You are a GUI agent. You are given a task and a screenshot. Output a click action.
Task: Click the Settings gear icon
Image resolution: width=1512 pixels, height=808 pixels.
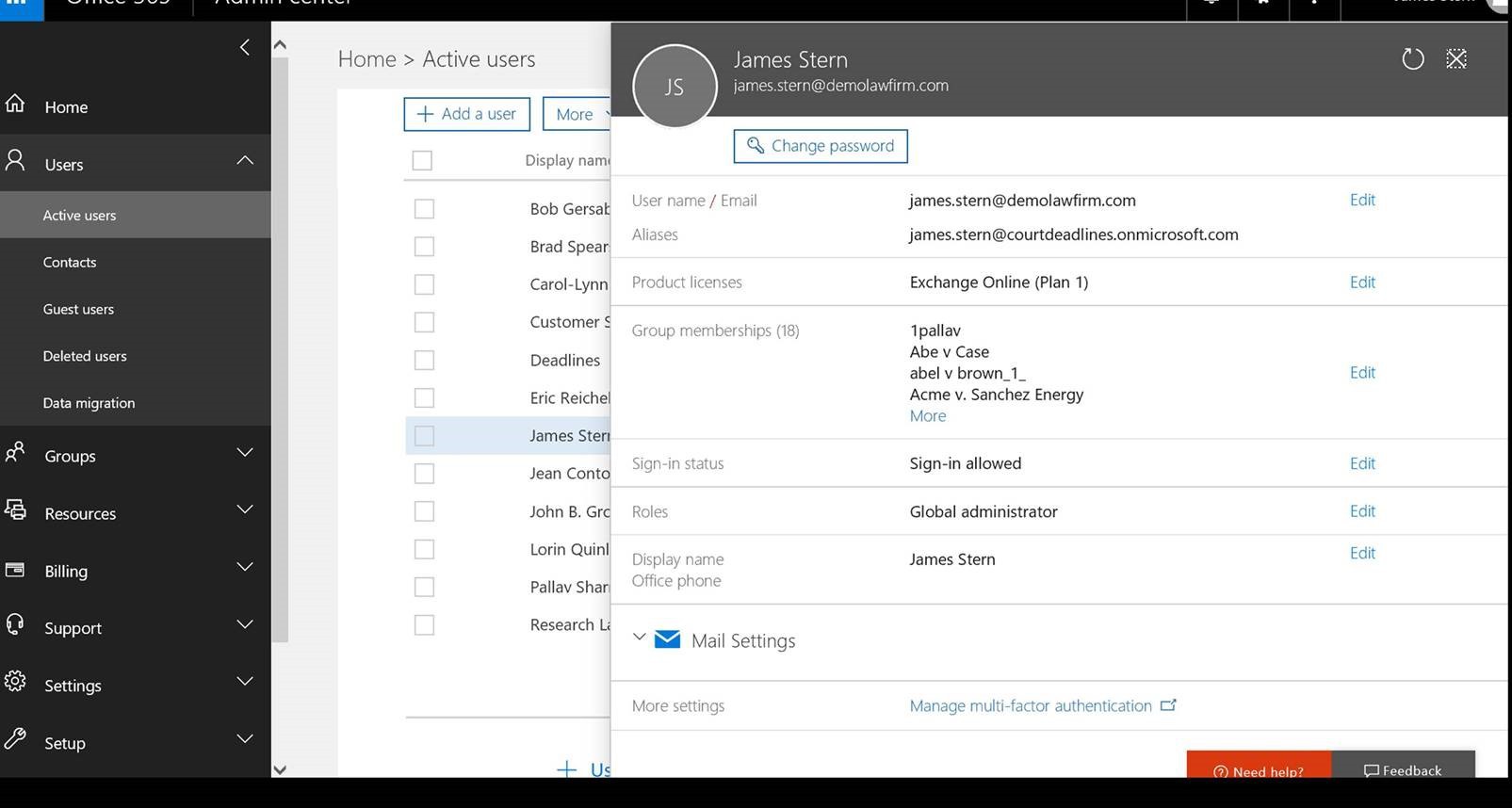click(x=15, y=682)
